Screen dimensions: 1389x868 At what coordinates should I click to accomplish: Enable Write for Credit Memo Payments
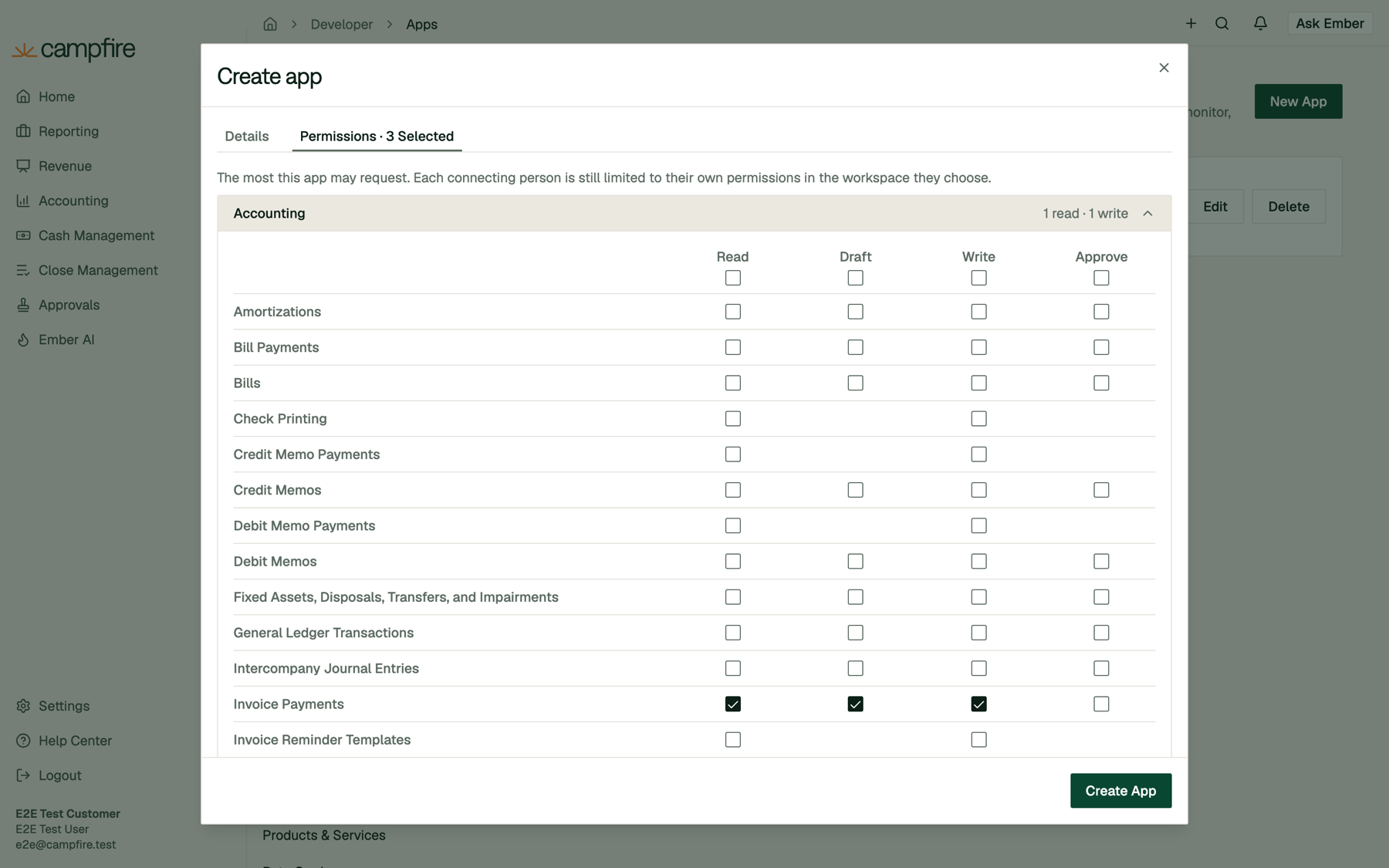tap(978, 454)
